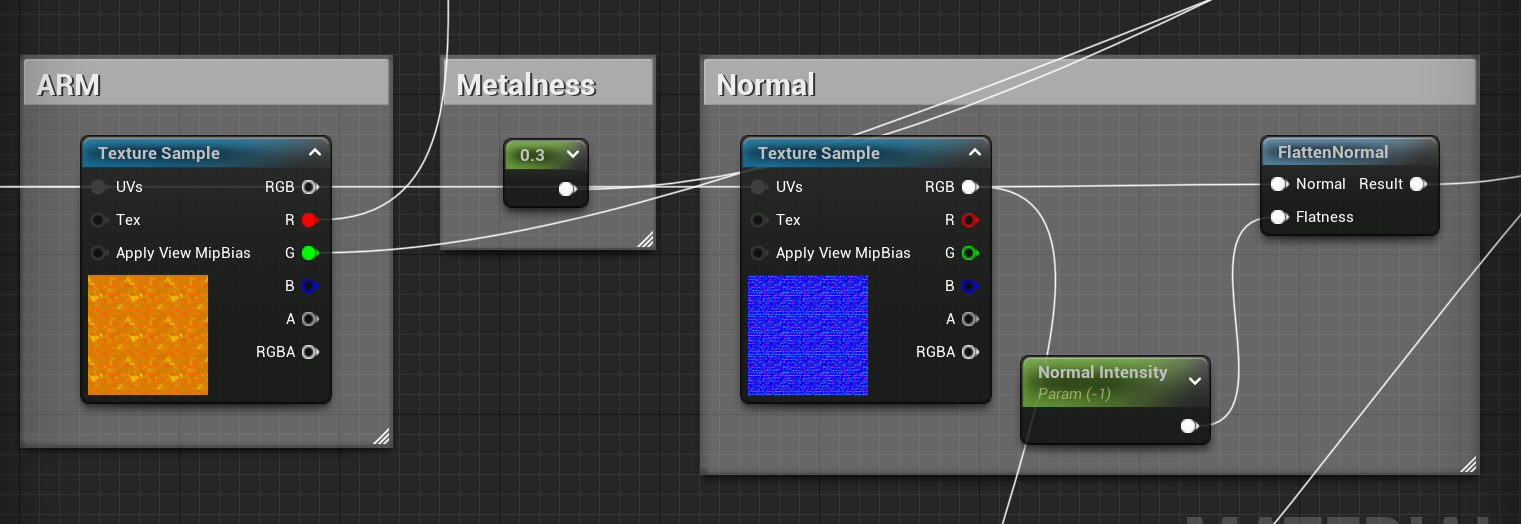This screenshot has height=524, width=1521.
Task: Click the blue B output pin of ARM Texture Sample
Action: pos(309,286)
